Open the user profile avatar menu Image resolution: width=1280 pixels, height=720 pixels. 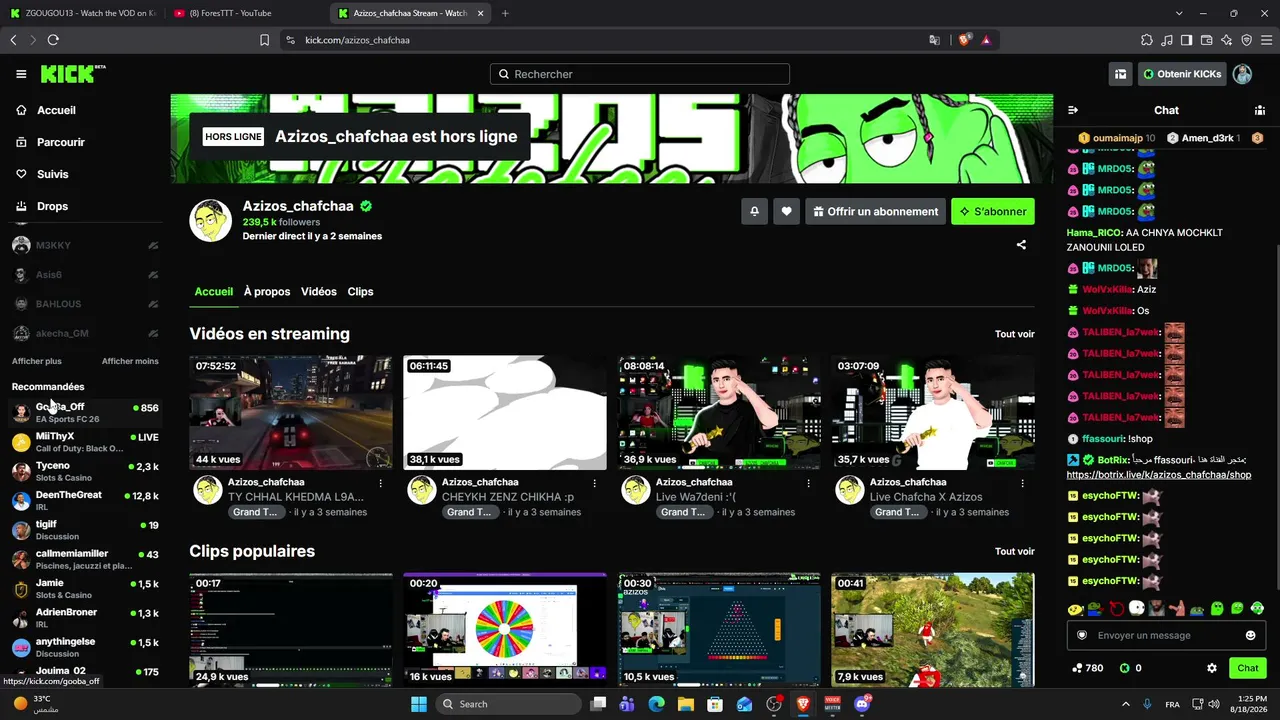coord(1242,74)
